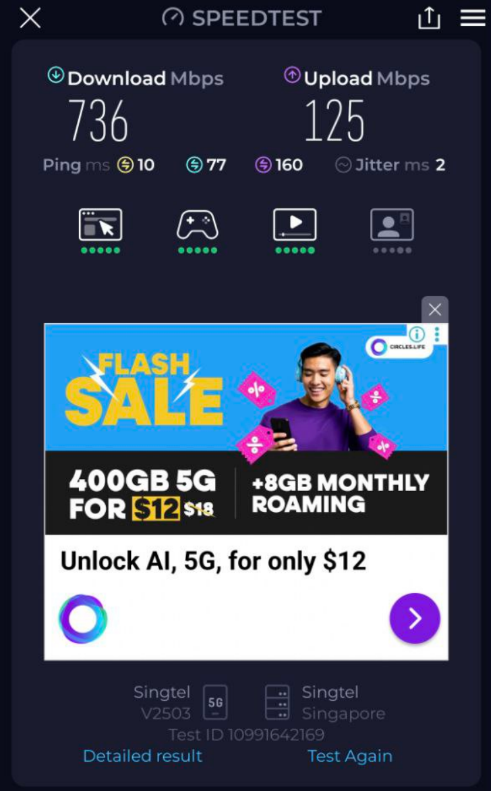Tap the 5G phone device icon
This screenshot has height=791, width=491.
(x=215, y=702)
